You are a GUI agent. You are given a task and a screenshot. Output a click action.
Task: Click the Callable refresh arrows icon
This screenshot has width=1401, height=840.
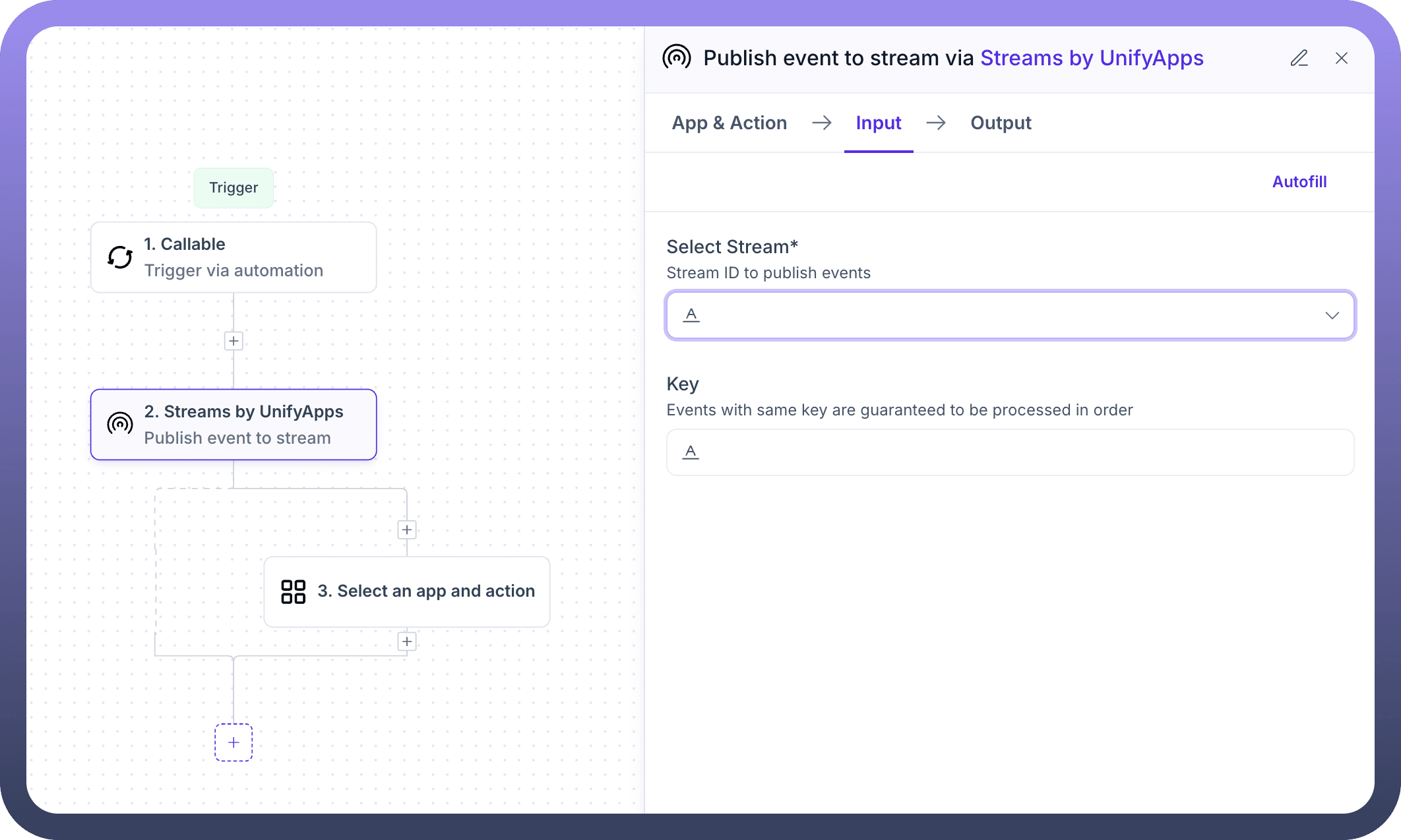click(x=120, y=257)
